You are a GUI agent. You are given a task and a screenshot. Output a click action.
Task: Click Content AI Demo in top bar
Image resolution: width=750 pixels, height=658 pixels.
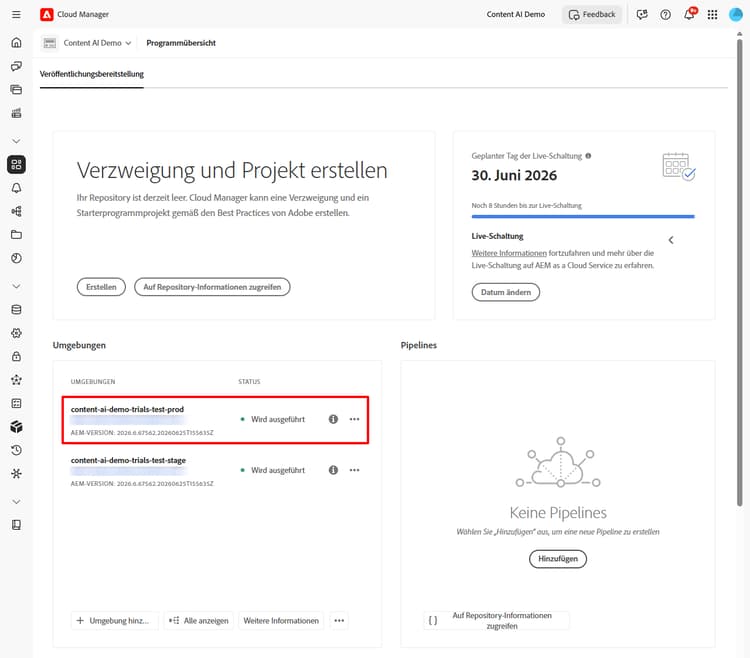[516, 15]
